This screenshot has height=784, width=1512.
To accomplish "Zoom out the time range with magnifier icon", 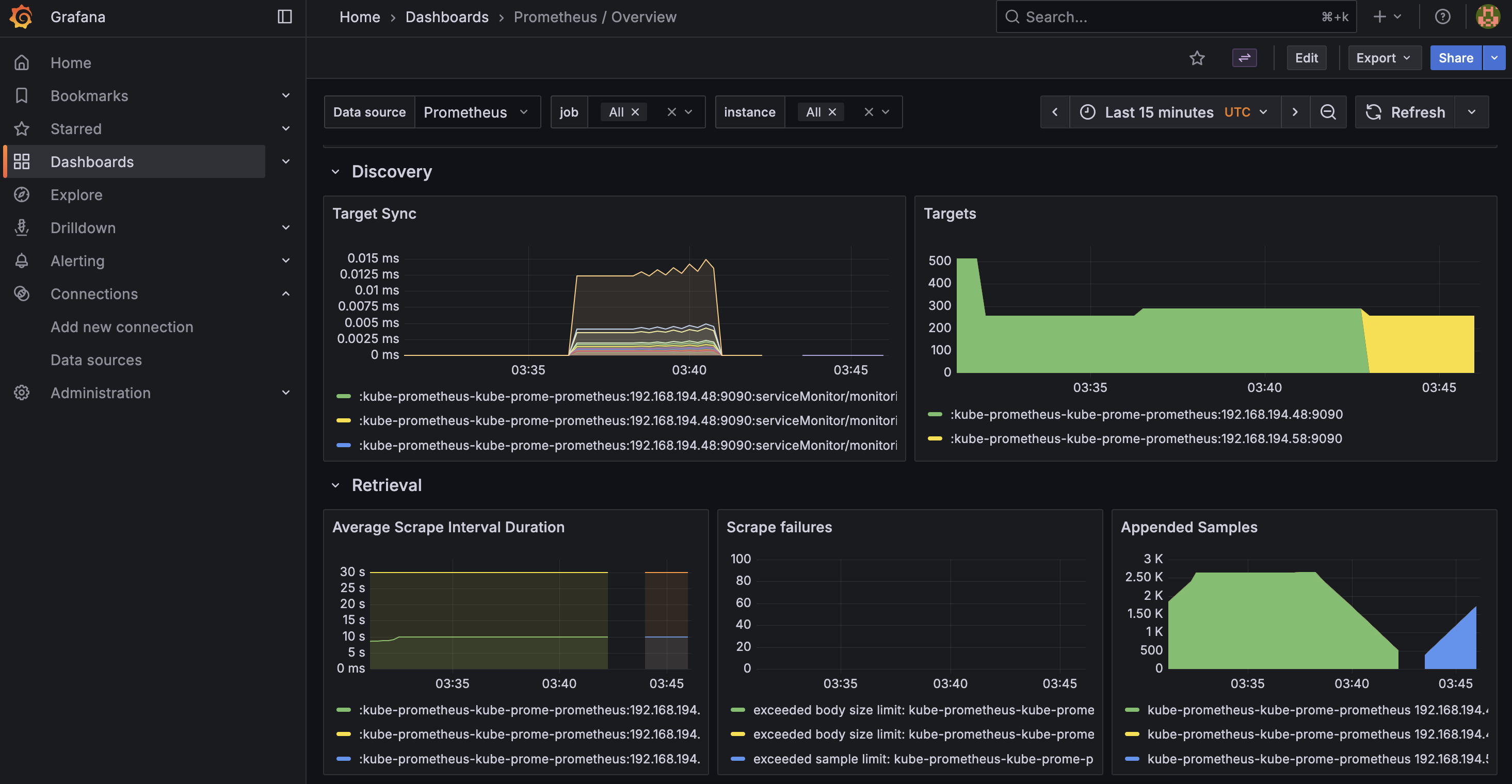I will 1328,111.
